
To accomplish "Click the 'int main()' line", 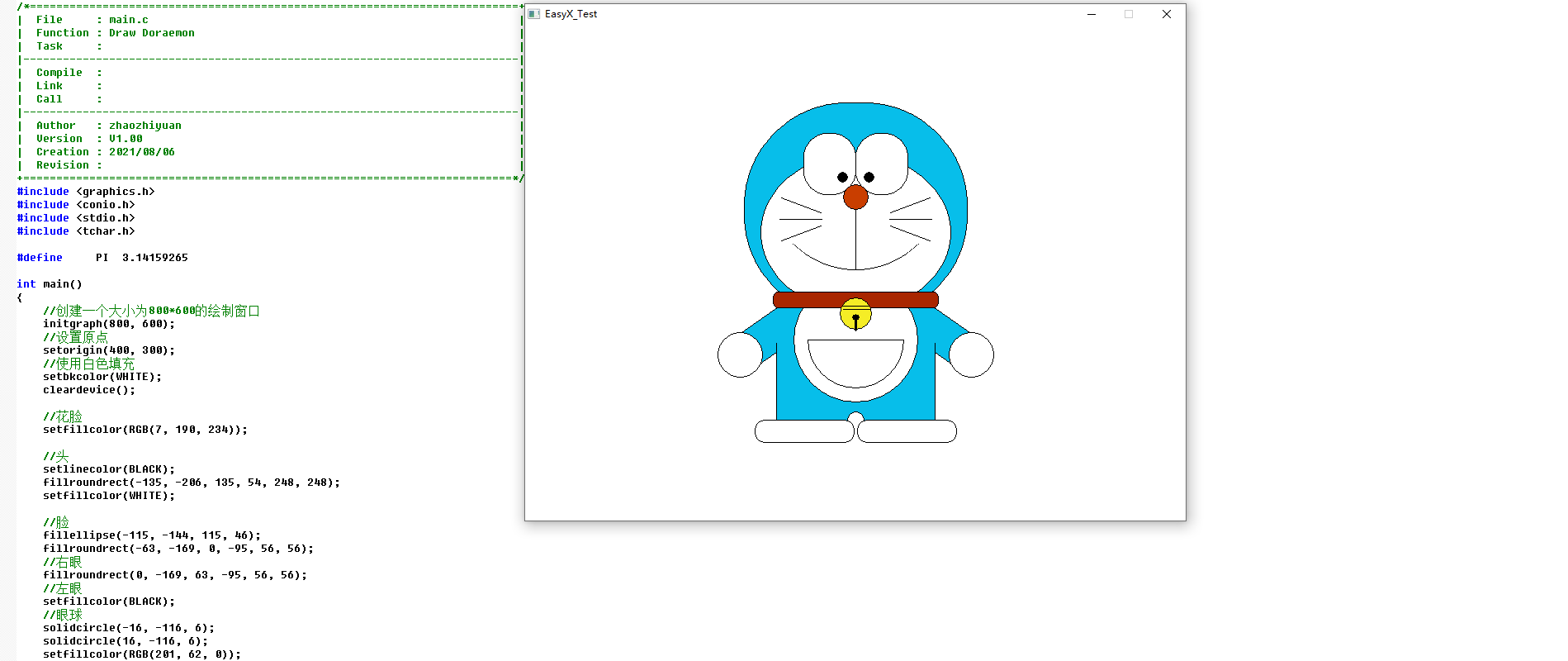I will click(50, 284).
